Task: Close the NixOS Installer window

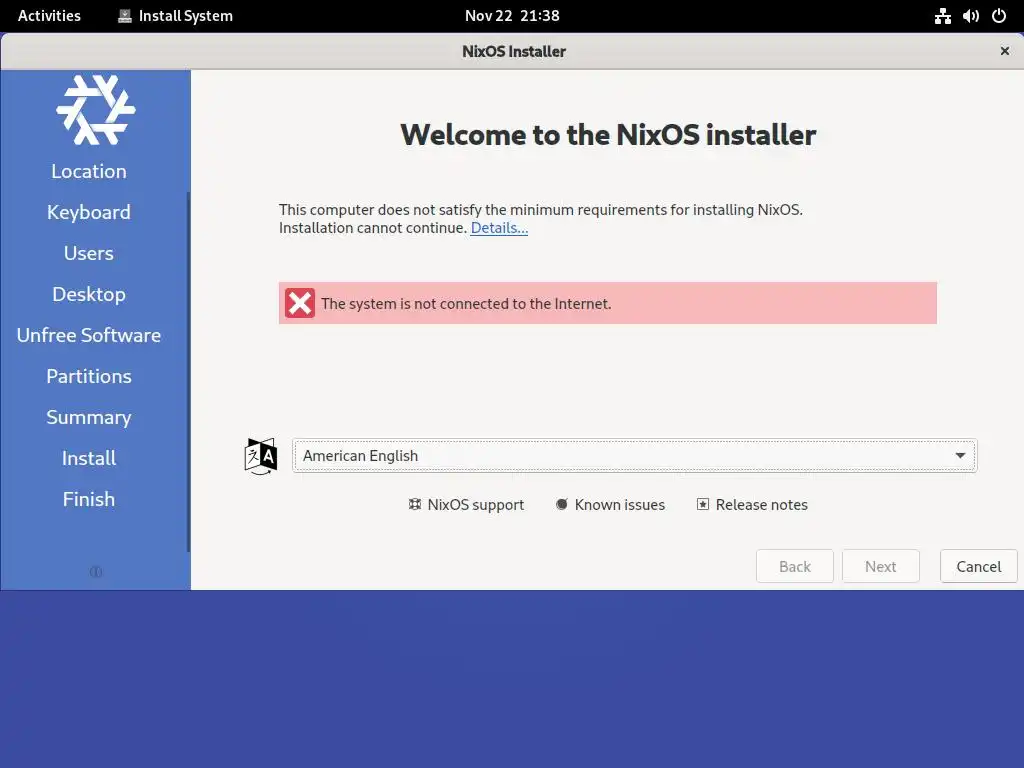Action: tap(1004, 51)
